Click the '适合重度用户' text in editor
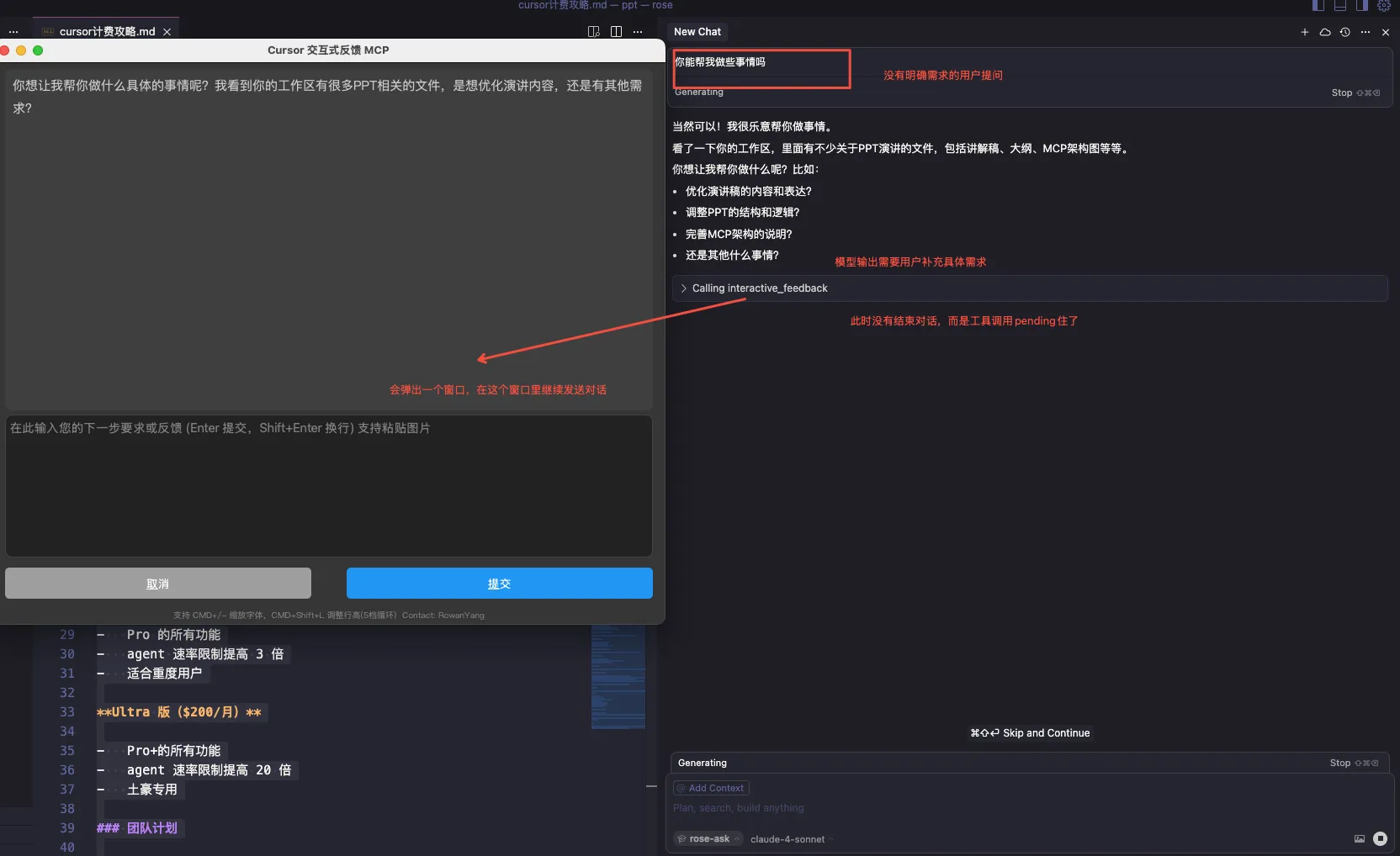The height and width of the screenshot is (856, 1400). click(x=165, y=674)
